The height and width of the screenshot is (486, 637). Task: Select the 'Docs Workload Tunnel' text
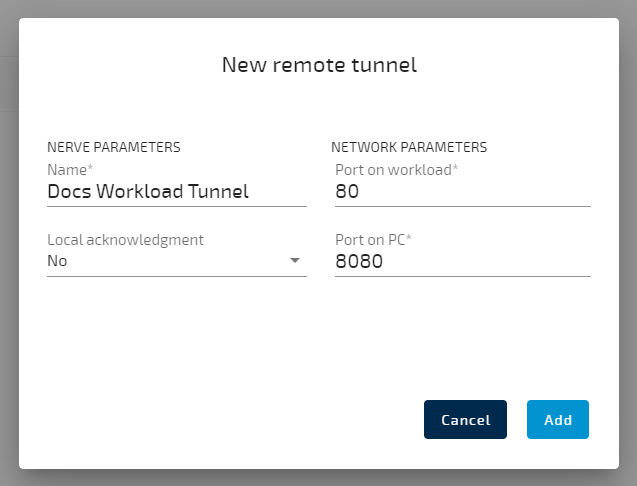pos(148,191)
